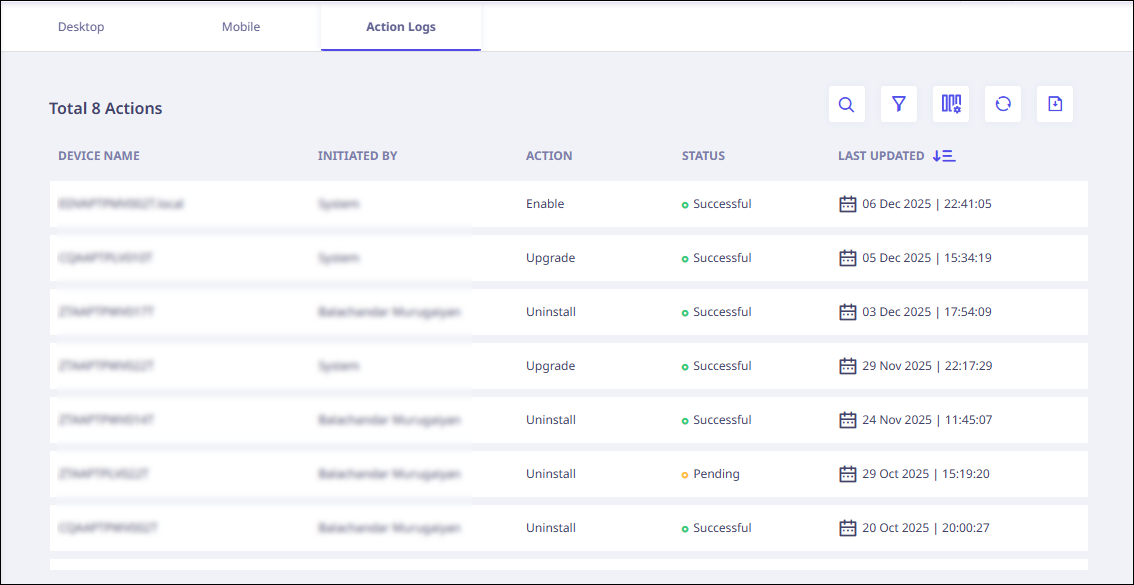Open the filter options icon
The image size is (1134, 585).
[899, 104]
